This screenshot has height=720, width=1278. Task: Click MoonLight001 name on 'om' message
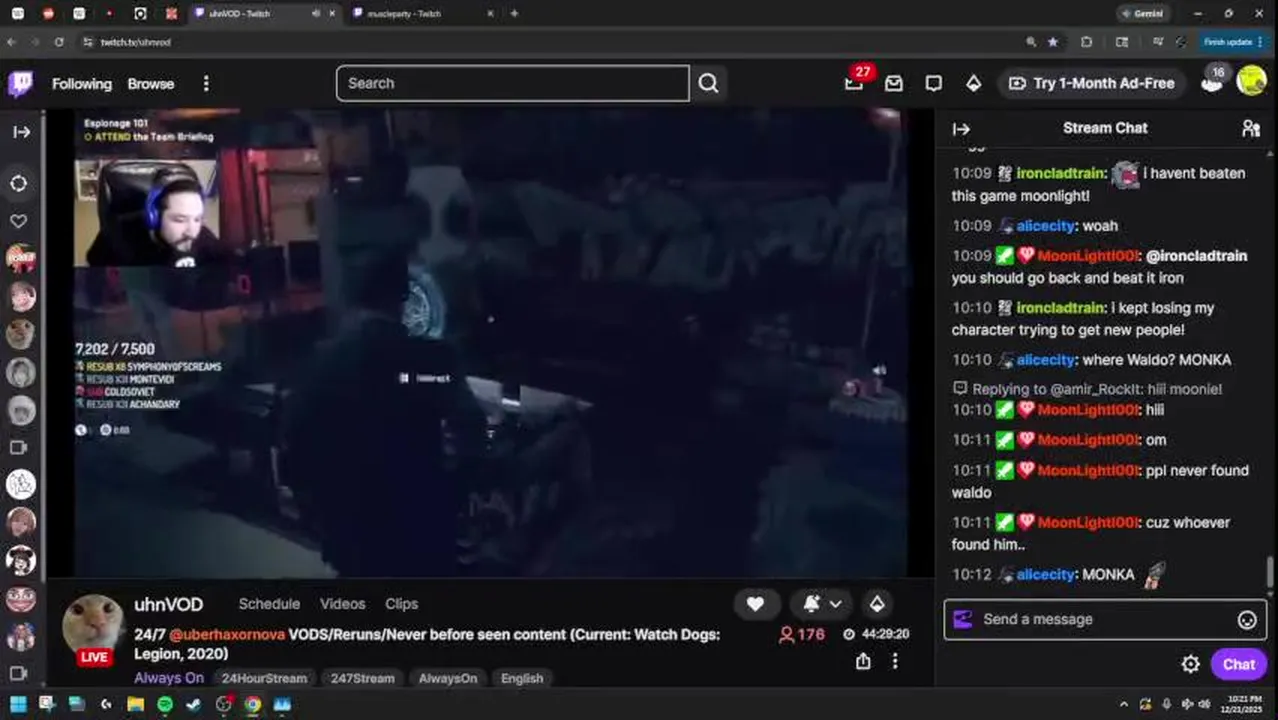pos(1087,440)
